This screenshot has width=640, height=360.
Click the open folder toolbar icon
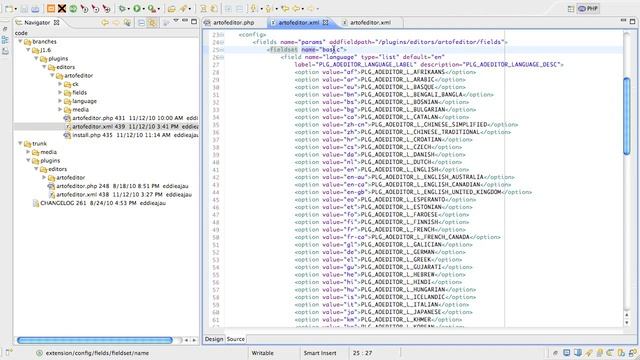coord(171,8)
